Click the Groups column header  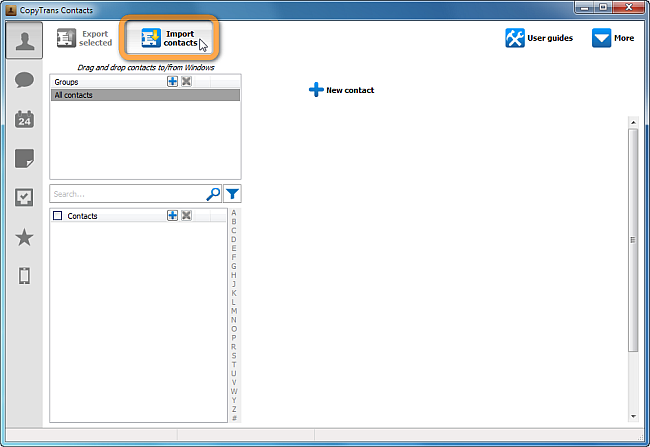[66, 82]
